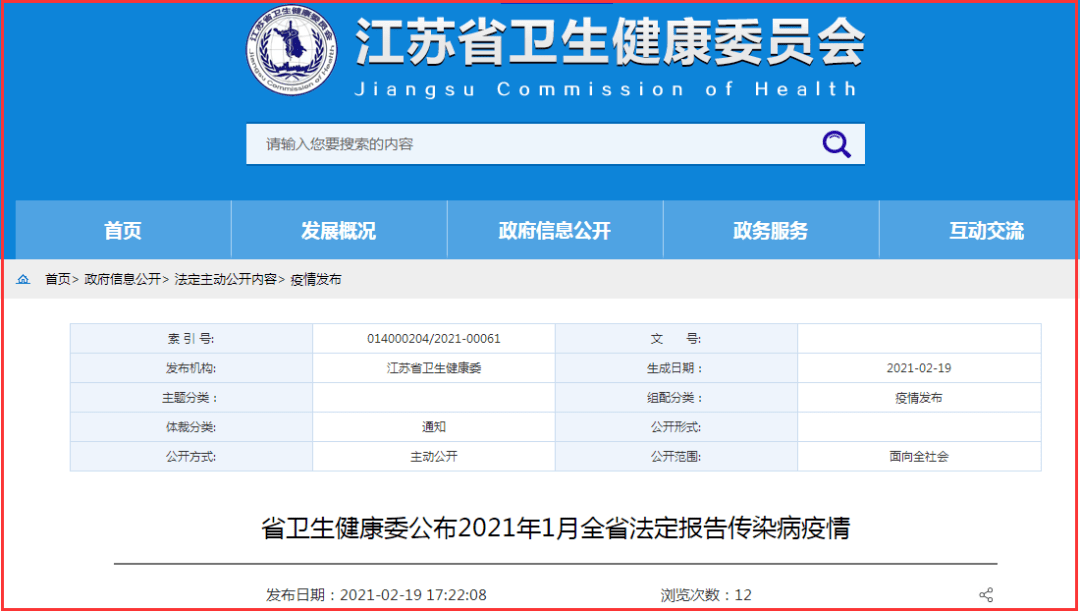Open the 政府信息公开 breadcrumb link
The width and height of the screenshot is (1080, 611).
[123, 280]
